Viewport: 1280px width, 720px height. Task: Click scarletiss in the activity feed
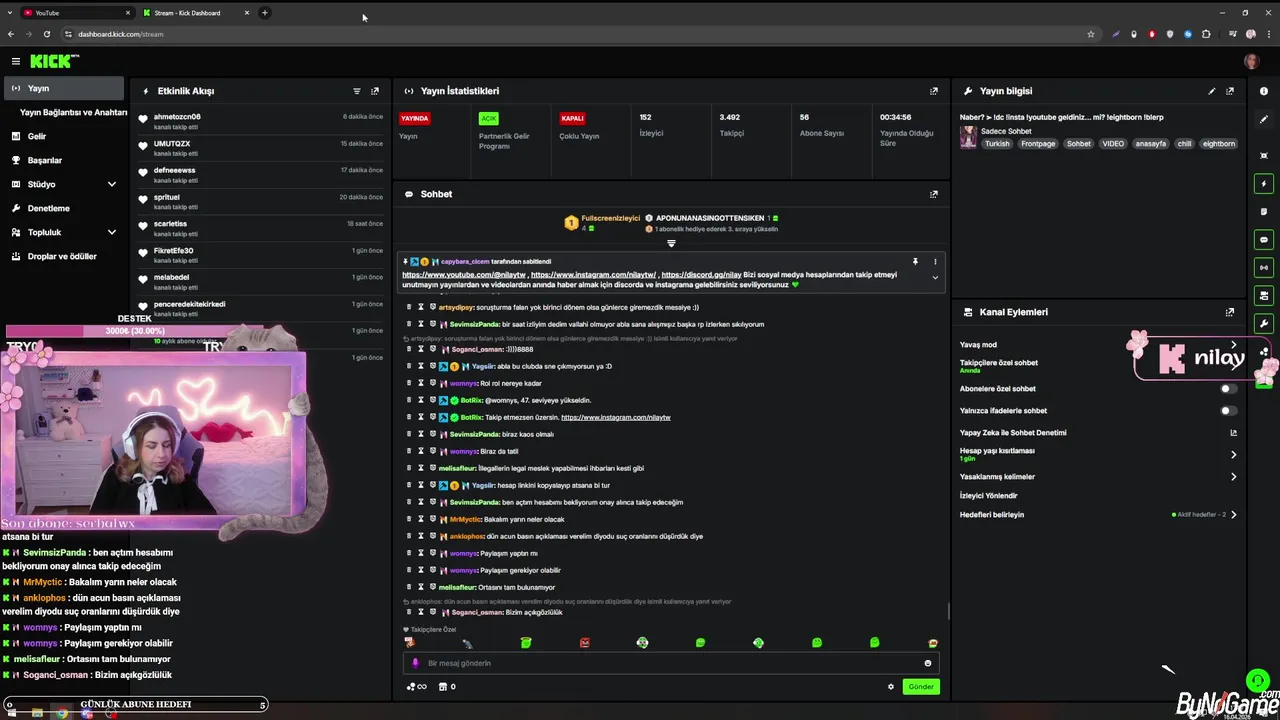(170, 224)
